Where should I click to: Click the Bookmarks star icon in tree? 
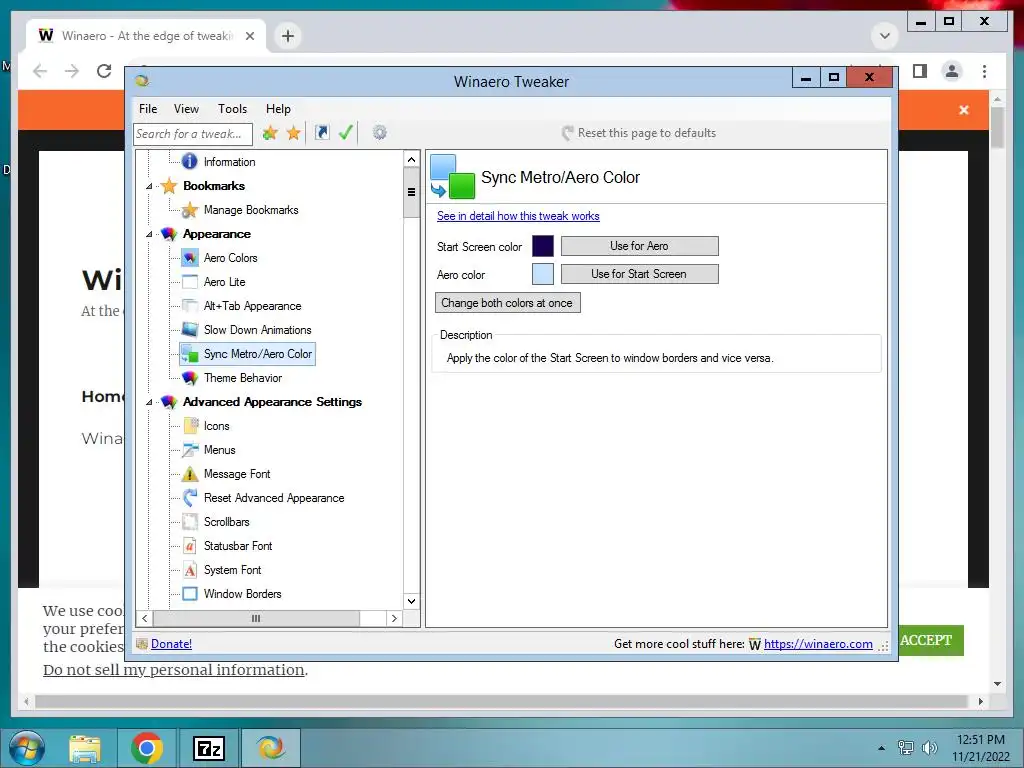click(168, 185)
